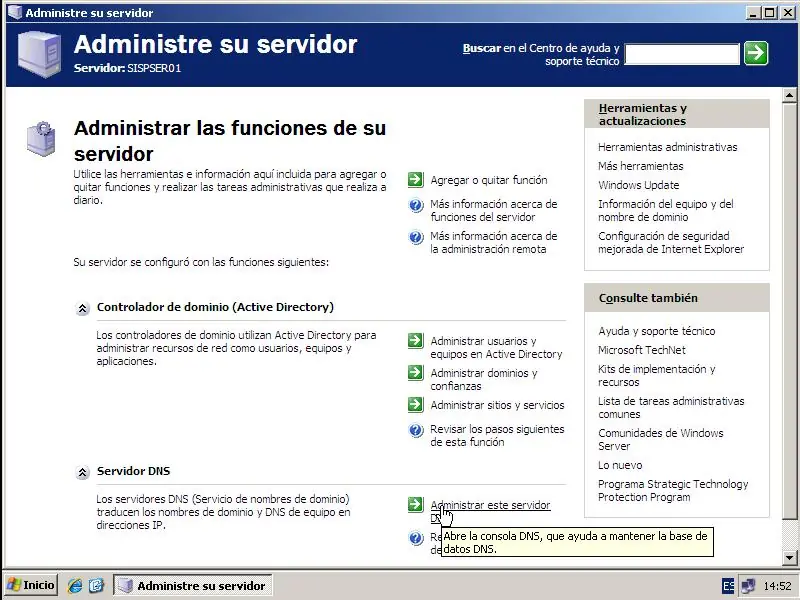Click green arrow beside Administrar este servidor DNS
The width and height of the screenshot is (800, 600).
pyautogui.click(x=416, y=505)
